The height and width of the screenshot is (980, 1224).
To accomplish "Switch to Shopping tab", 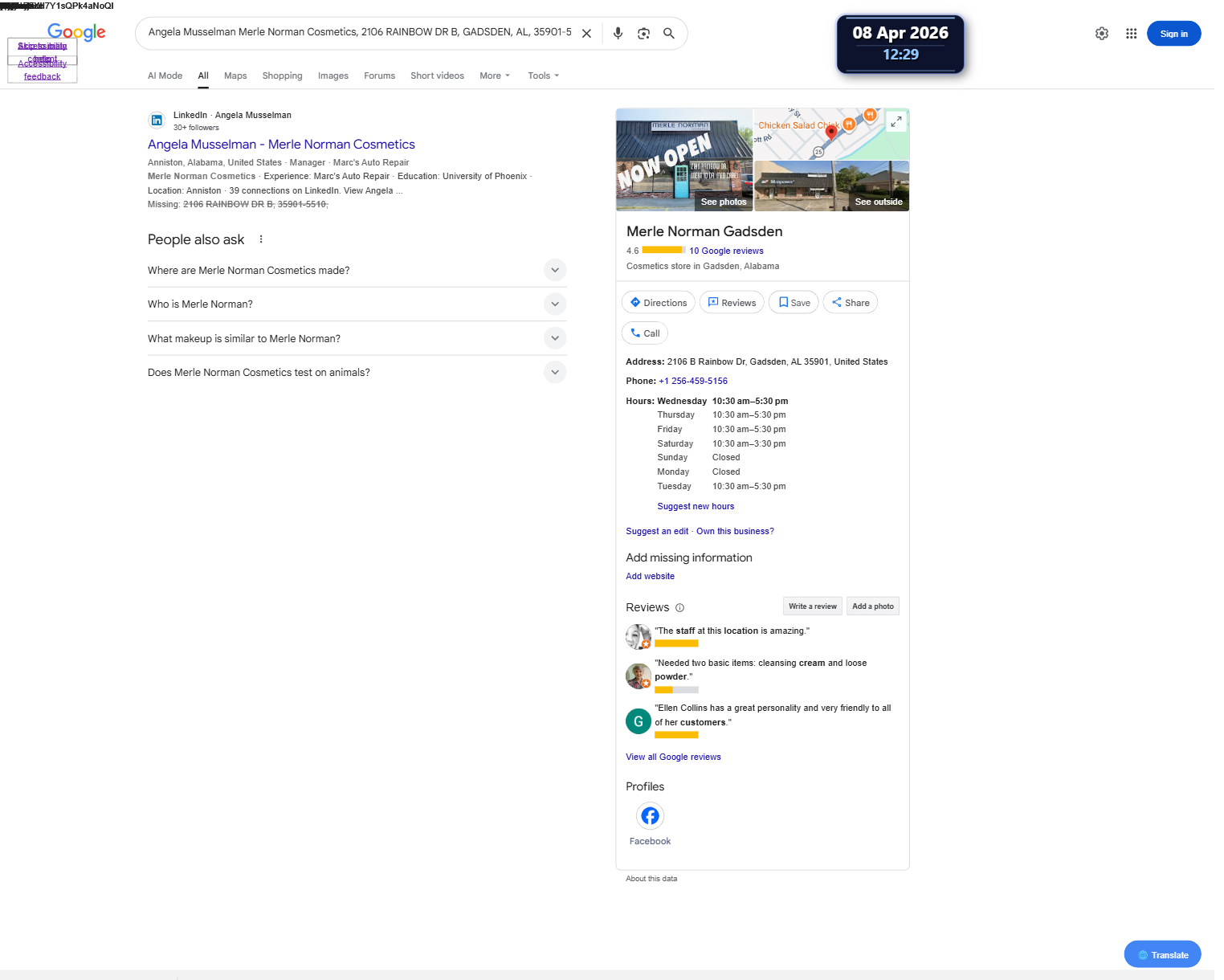I will [x=282, y=76].
